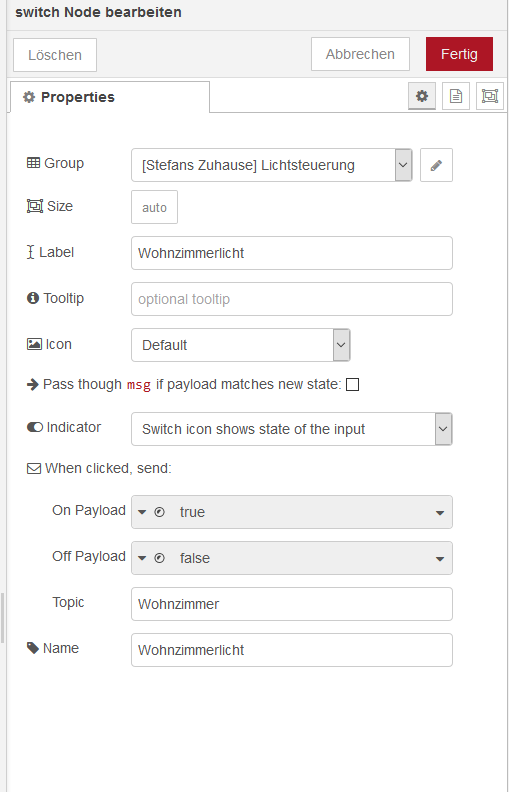Enable pass through msg checkbox
The image size is (509, 792).
[x=352, y=385]
